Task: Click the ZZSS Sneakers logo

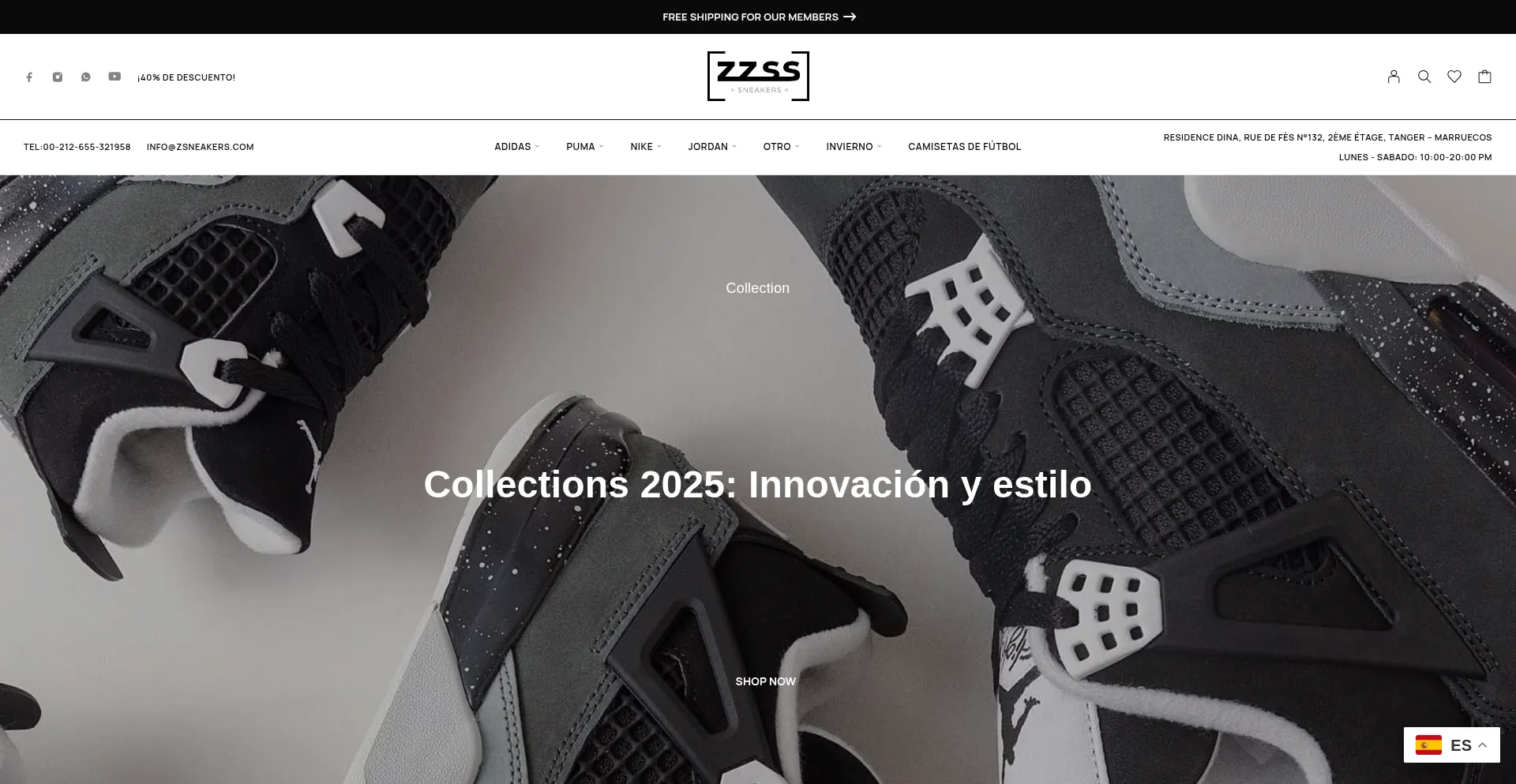Action: (758, 77)
